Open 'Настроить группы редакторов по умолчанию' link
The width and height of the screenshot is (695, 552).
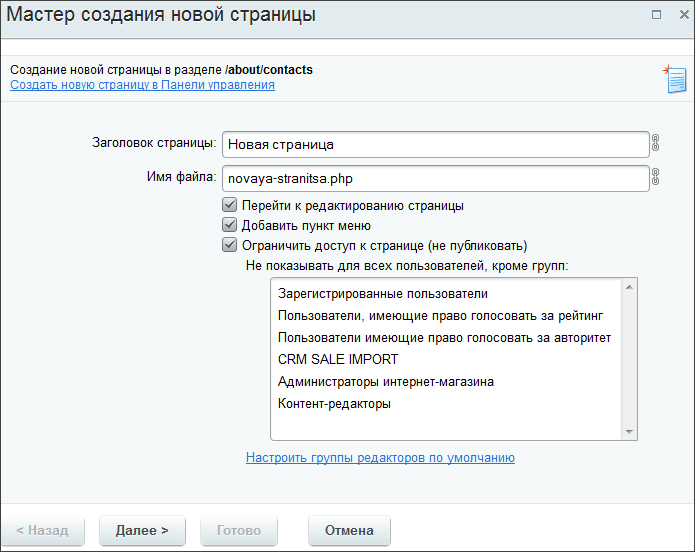380,458
